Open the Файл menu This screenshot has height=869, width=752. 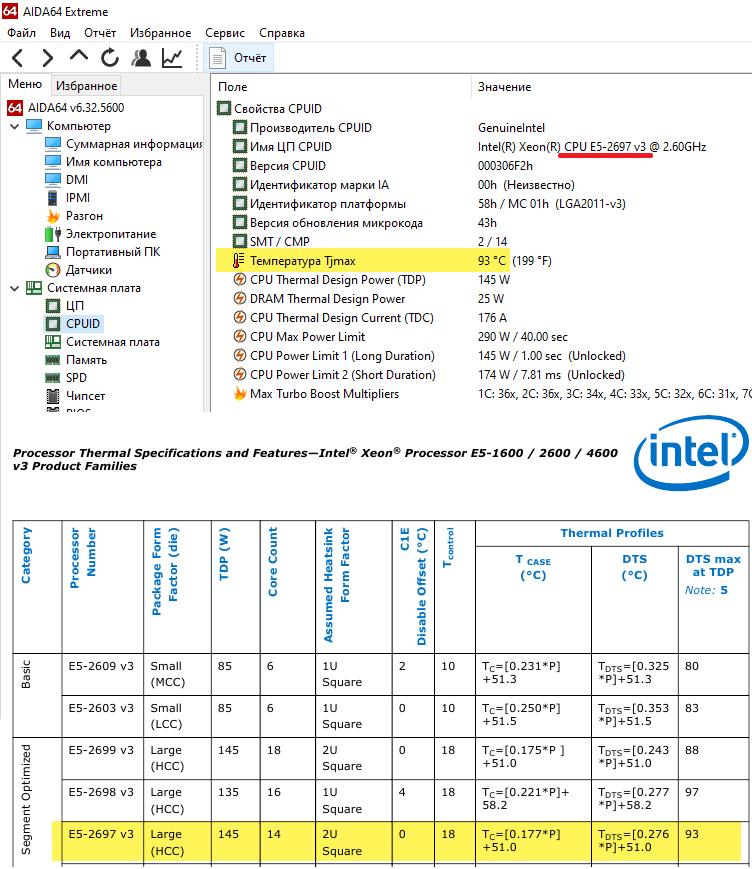tap(21, 33)
